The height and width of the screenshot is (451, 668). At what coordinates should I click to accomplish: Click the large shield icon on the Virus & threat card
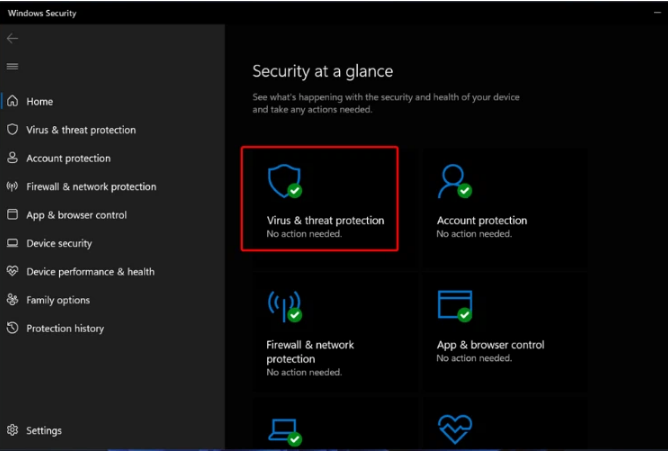284,181
